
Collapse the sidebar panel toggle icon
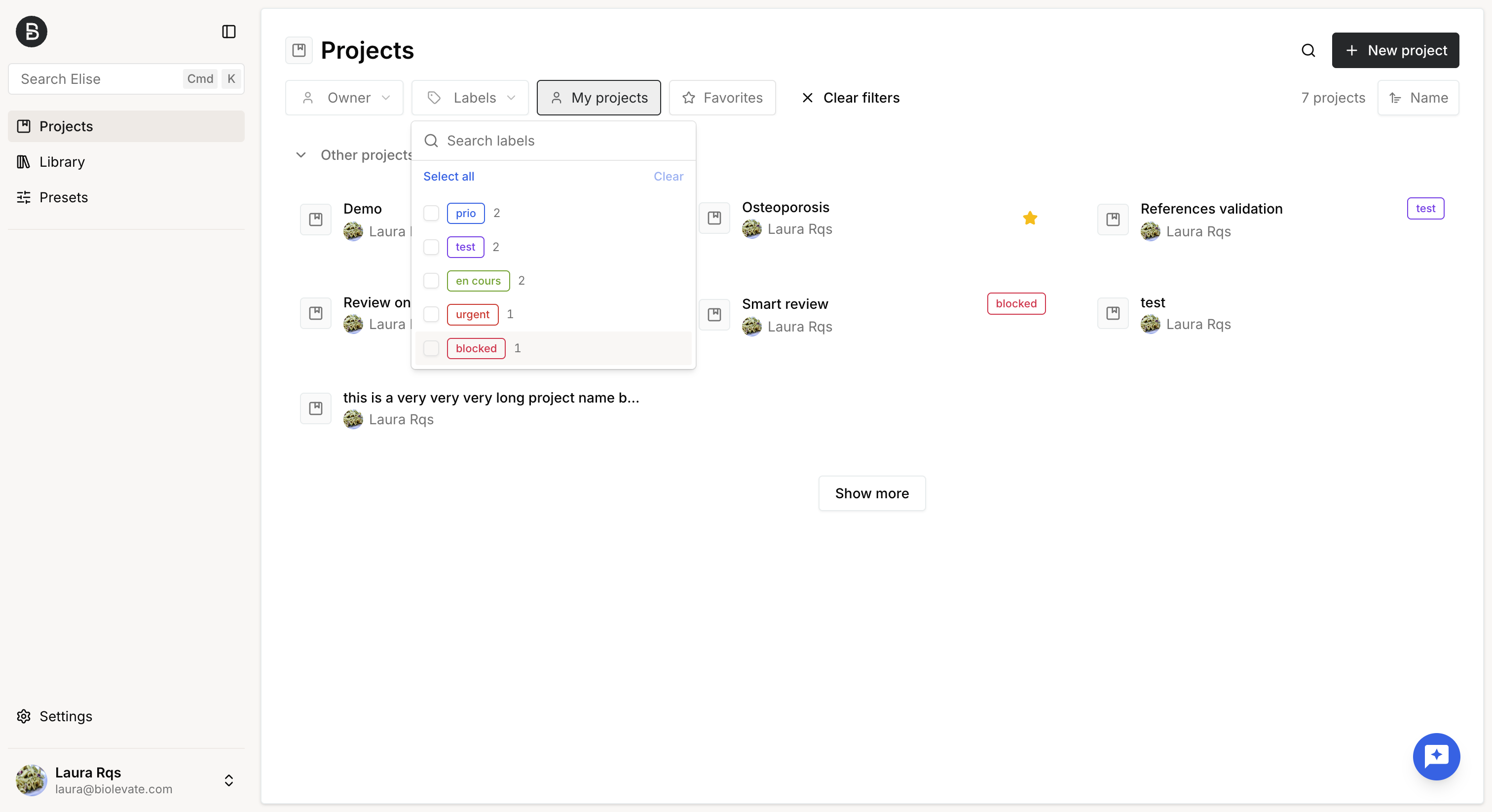[229, 31]
